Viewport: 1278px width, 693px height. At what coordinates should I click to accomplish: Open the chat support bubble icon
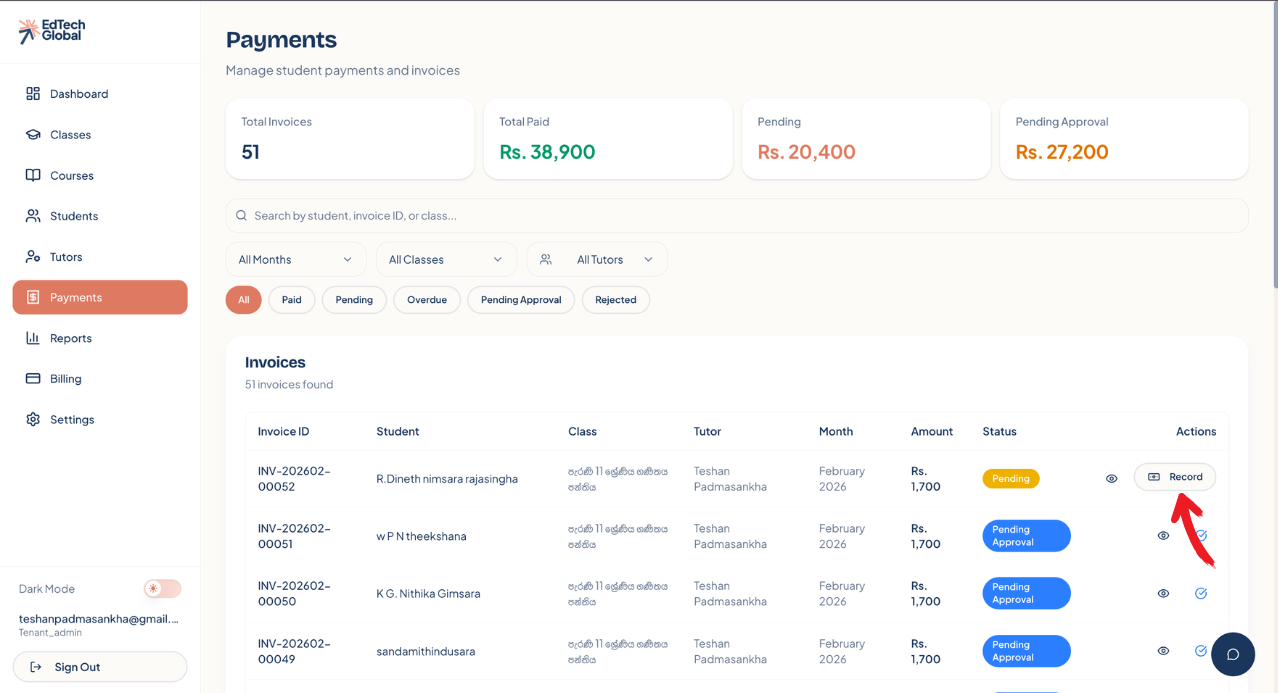point(1232,654)
